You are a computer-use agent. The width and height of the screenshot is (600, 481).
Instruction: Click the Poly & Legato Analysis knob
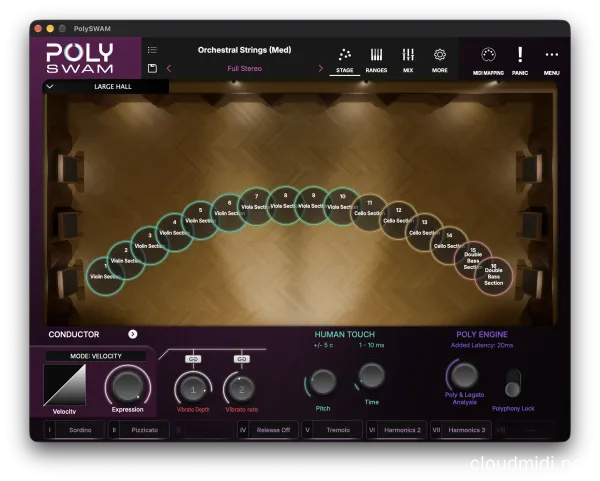click(464, 375)
